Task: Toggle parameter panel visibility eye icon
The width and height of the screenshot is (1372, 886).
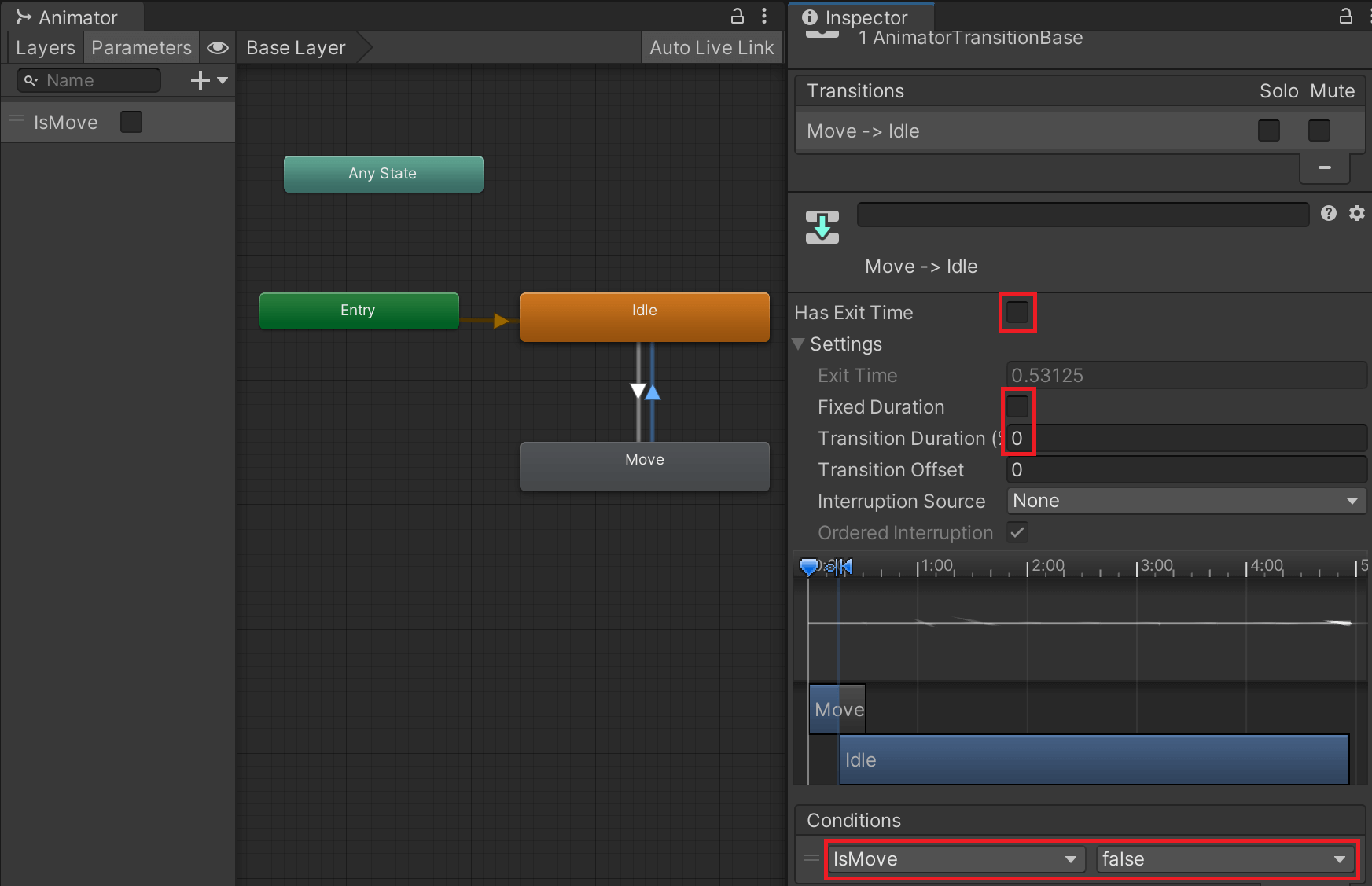Action: (218, 48)
